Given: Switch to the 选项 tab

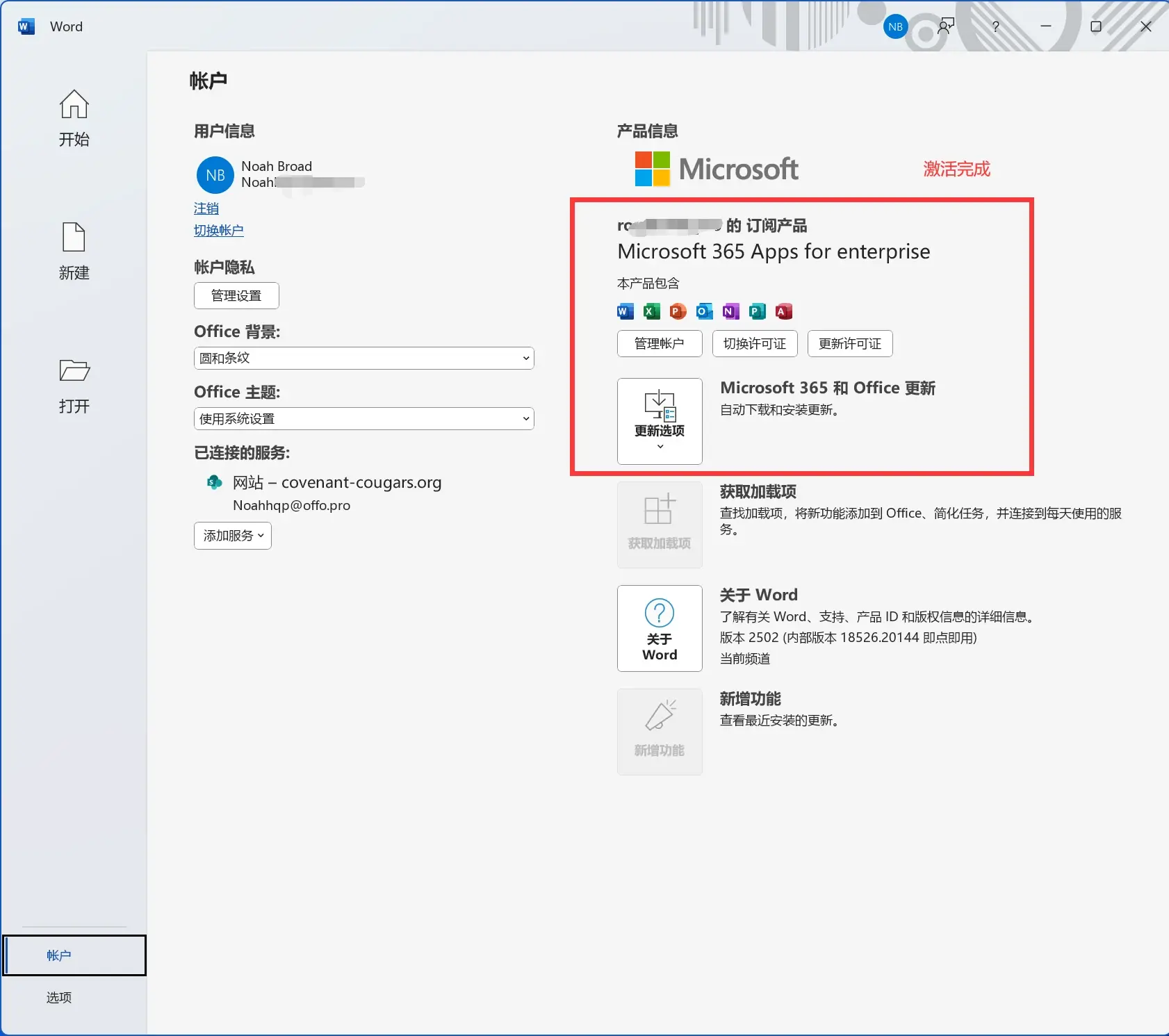Looking at the screenshot, I should (58, 997).
